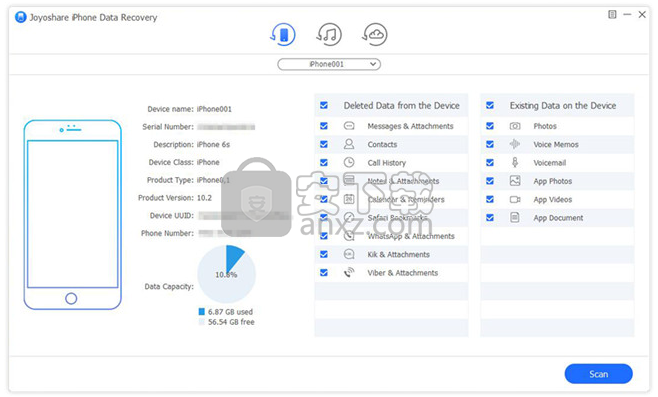Click the Messages & Attachments label
This screenshot has height=397, width=658.
[410, 126]
